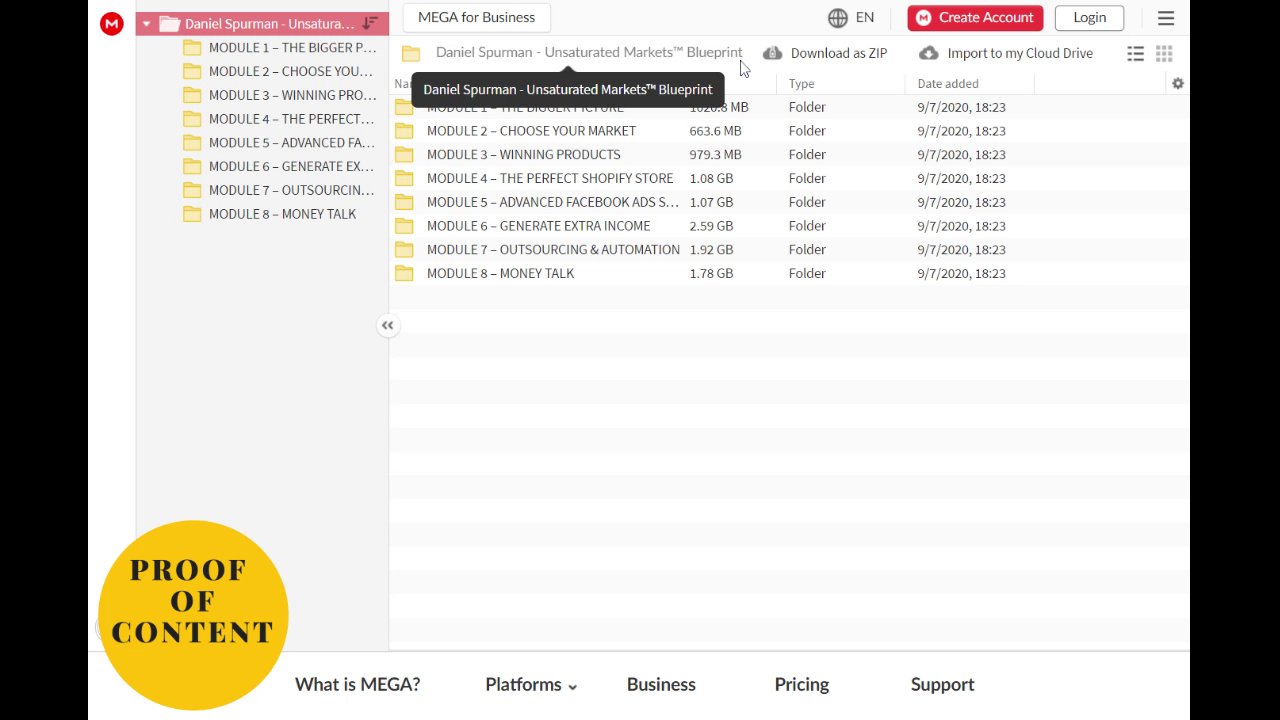Select MODULE 4 – THE PERFECT... in sidebar tree

pos(291,119)
